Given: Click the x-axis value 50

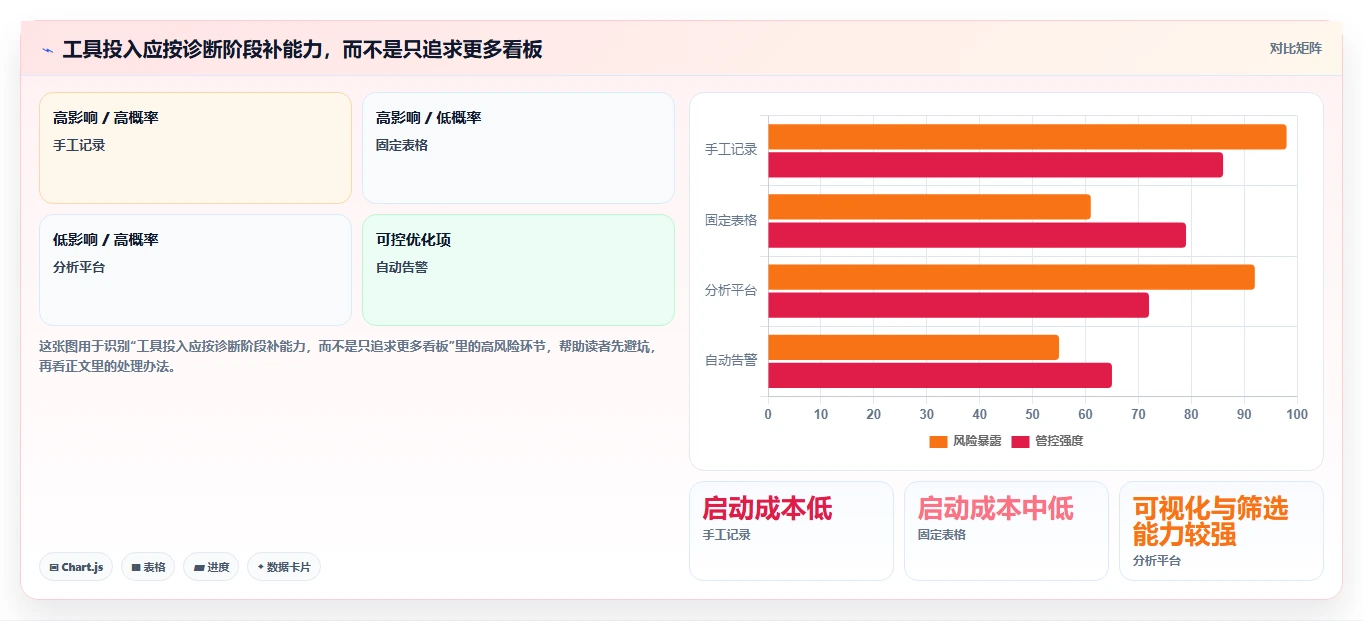Looking at the screenshot, I should (x=1032, y=415).
